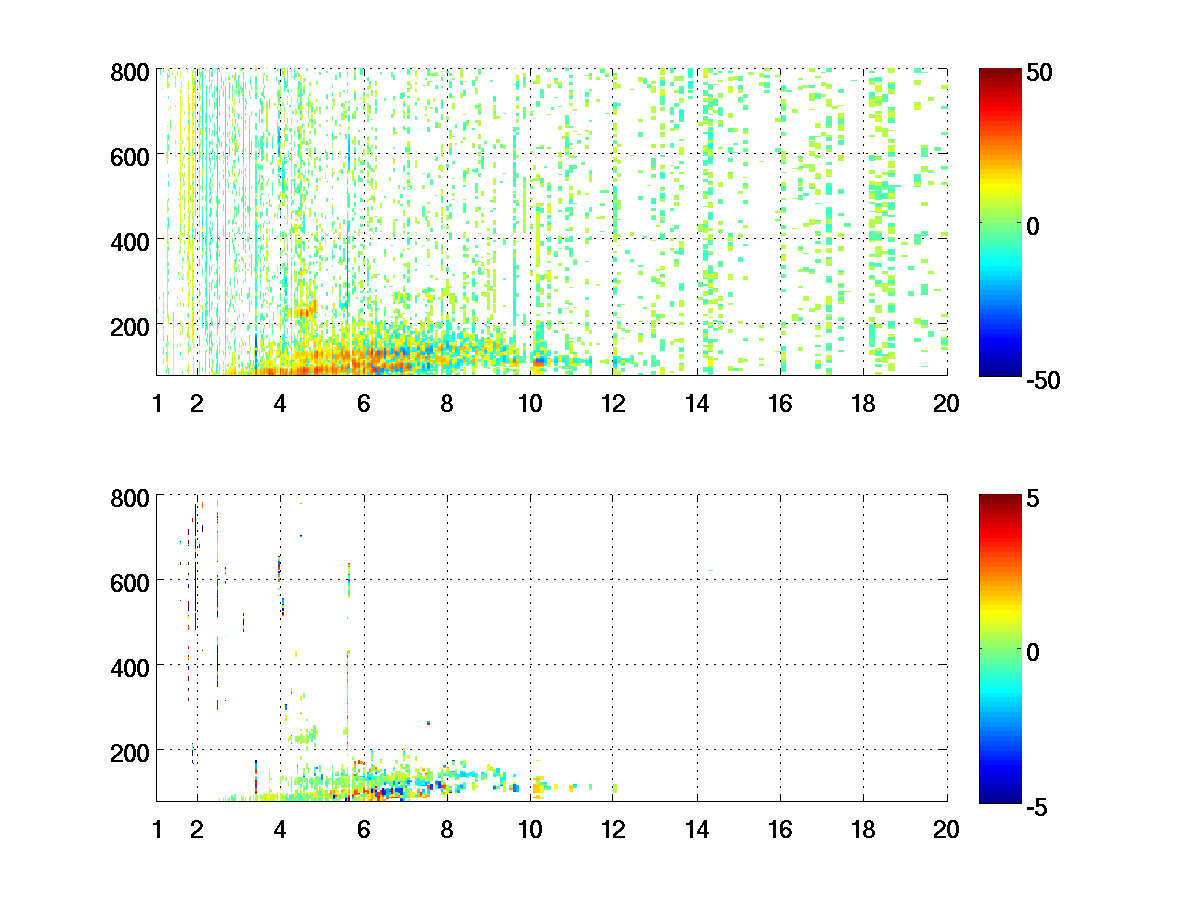Click the '14' x-axis label of the lower plot
Image resolution: width=1200 pixels, height=900 pixels.
click(697, 829)
